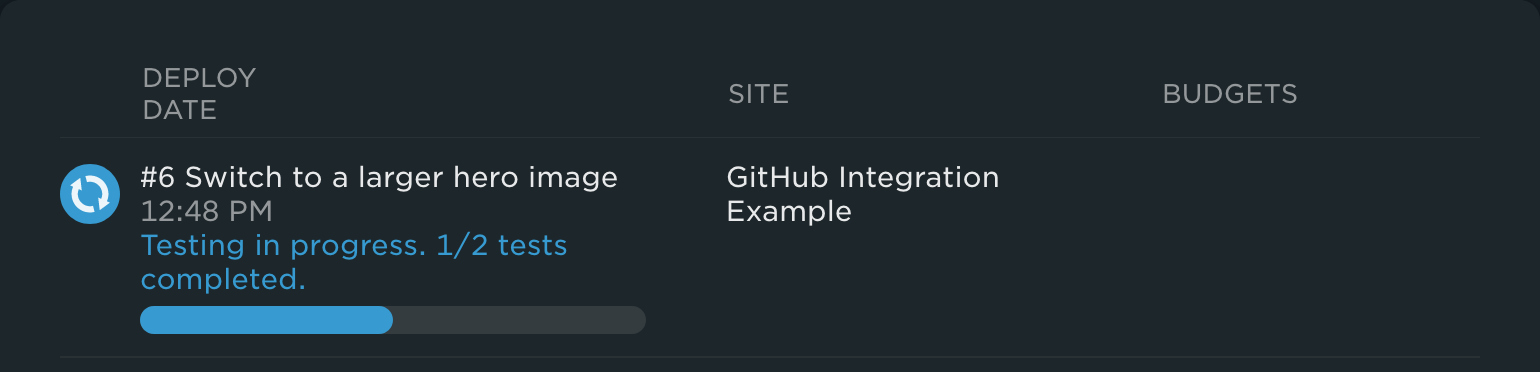This screenshot has height=372, width=1540.
Task: Click the word "completed." in status message
Action: [223, 279]
